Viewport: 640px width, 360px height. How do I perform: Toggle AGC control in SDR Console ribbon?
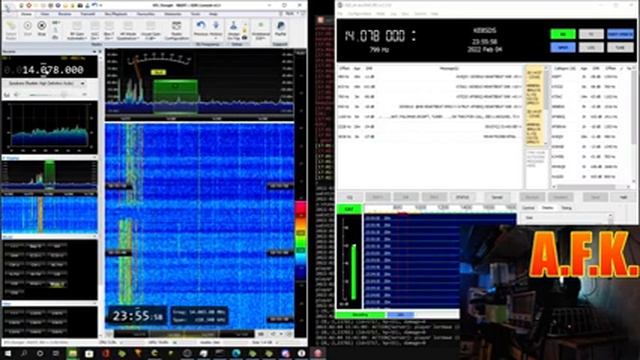tap(95, 31)
